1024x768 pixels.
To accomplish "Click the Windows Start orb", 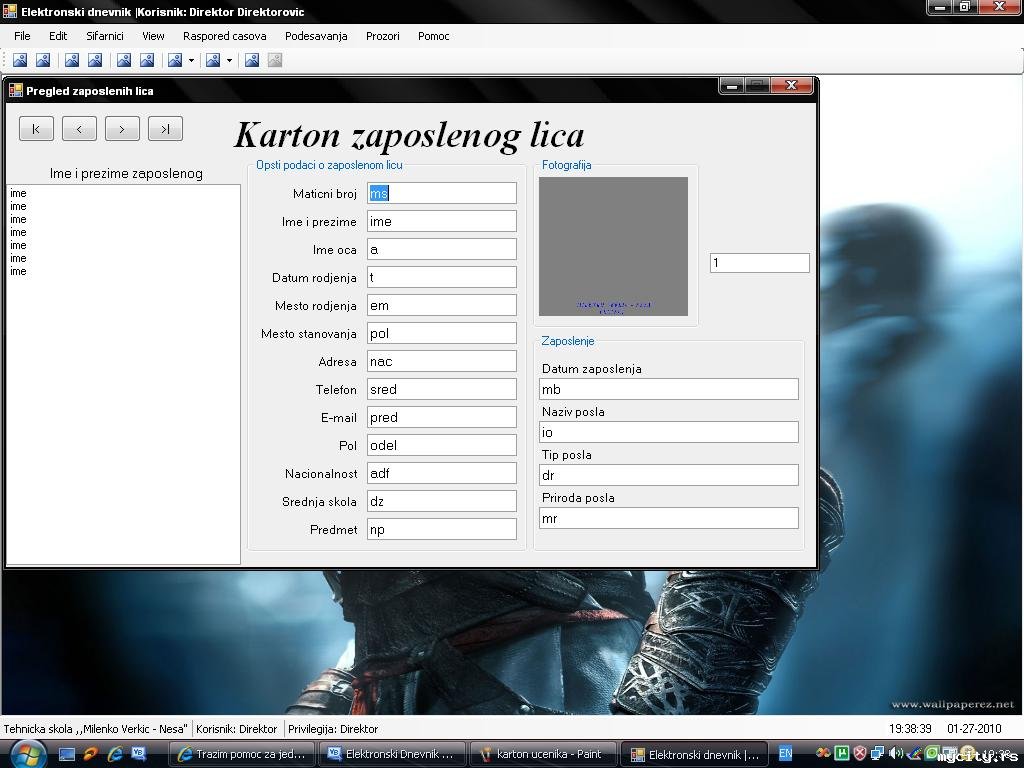I will pyautogui.click(x=27, y=753).
